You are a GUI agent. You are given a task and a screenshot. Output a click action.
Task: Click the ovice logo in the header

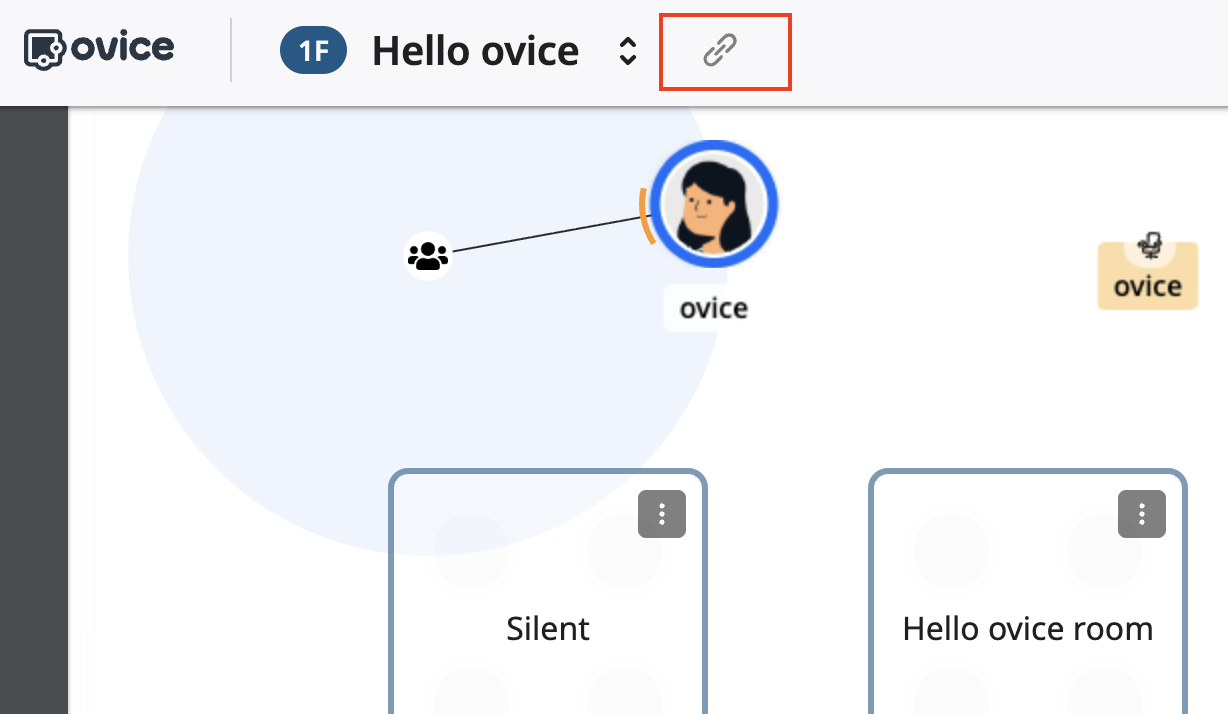tap(99, 48)
